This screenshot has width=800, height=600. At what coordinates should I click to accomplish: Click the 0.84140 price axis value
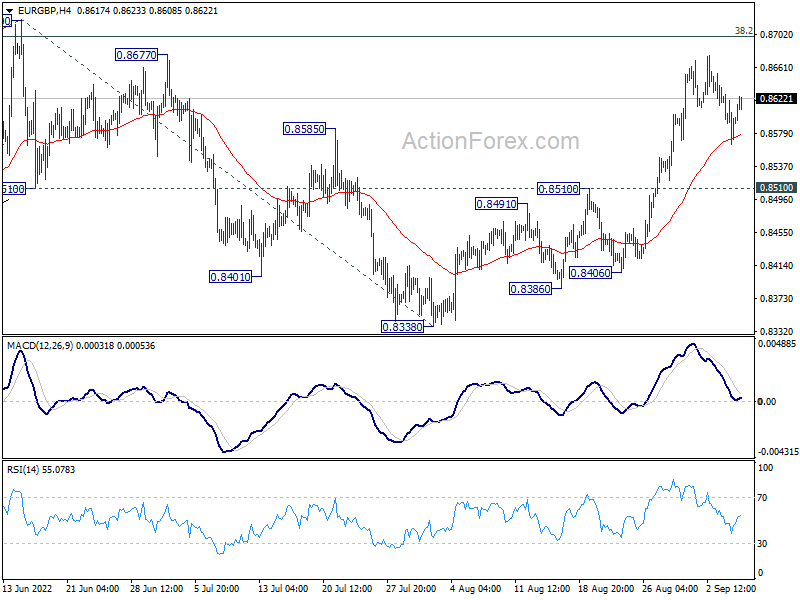point(777,265)
